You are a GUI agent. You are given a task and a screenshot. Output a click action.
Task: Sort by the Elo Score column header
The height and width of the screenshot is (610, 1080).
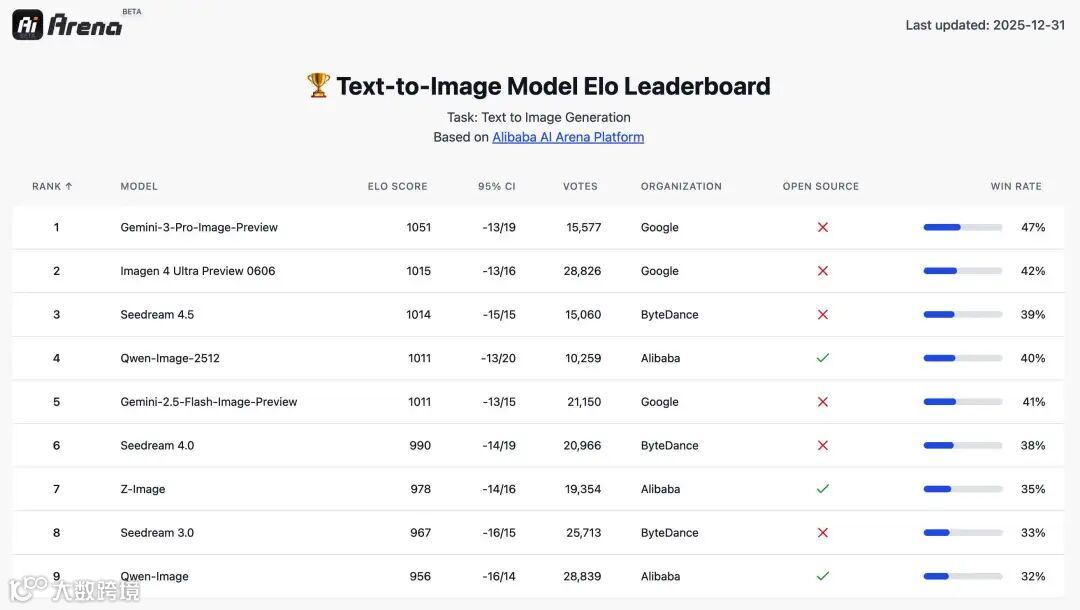click(x=397, y=186)
